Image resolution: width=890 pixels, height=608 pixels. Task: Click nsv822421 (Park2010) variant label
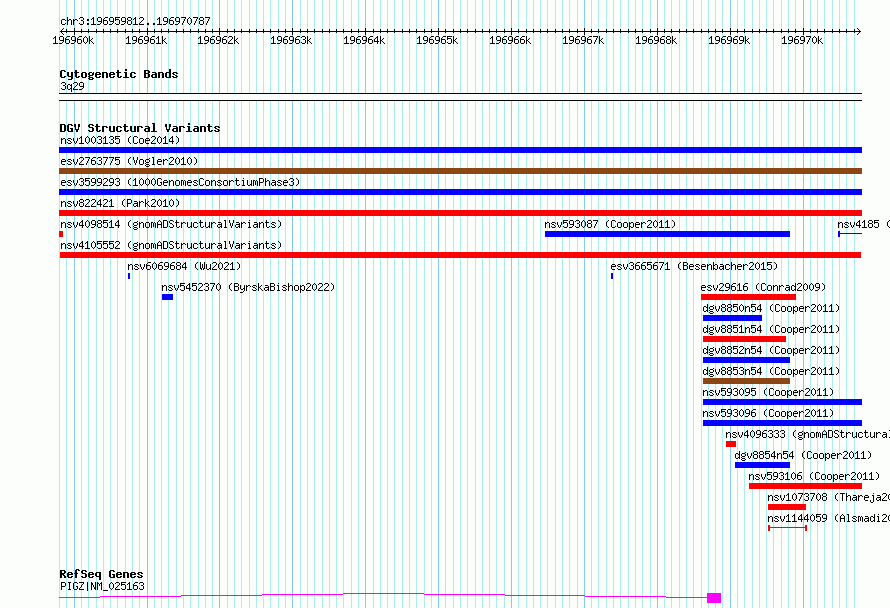(x=120, y=203)
